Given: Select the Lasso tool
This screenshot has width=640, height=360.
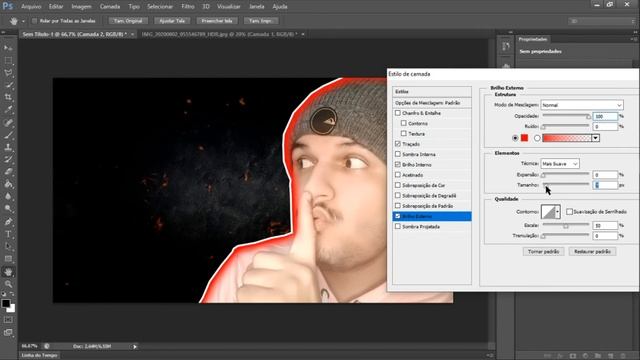Looking at the screenshot, I should (8, 73).
